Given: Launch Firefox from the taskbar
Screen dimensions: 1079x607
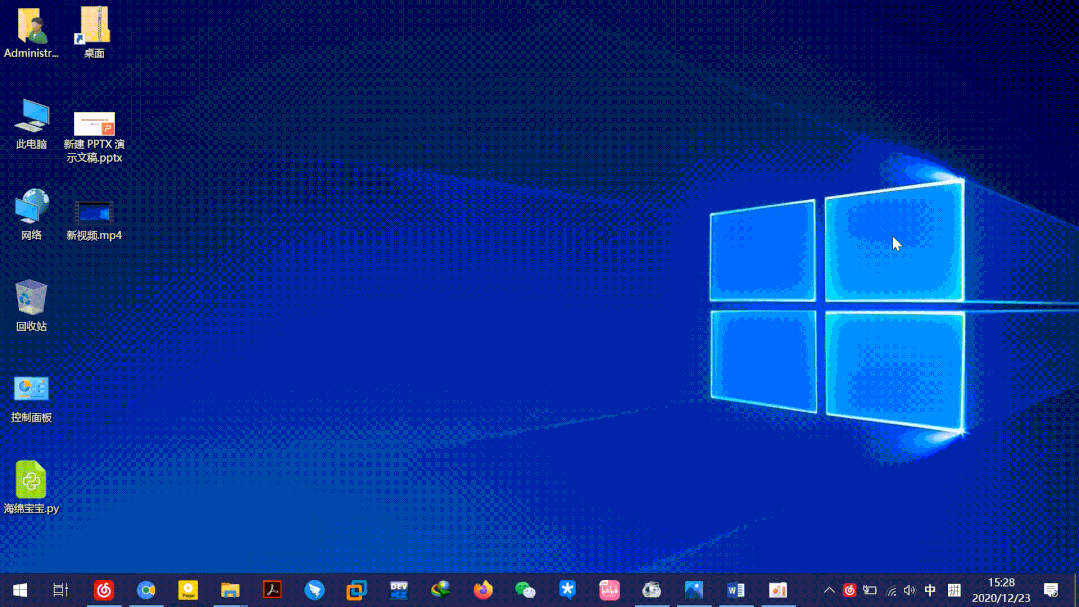Looking at the screenshot, I should pyautogui.click(x=483, y=590).
